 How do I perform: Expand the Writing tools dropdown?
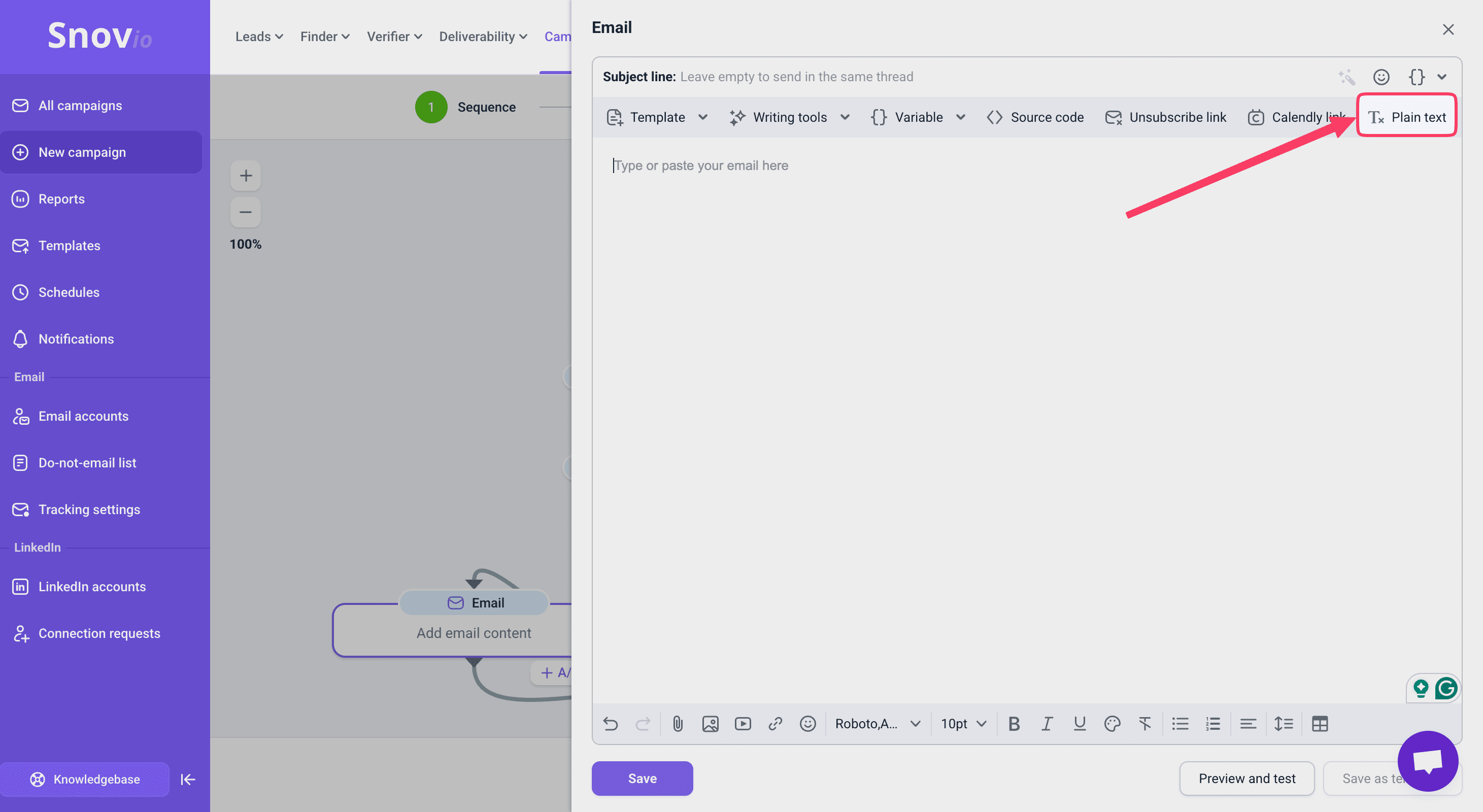click(x=789, y=117)
